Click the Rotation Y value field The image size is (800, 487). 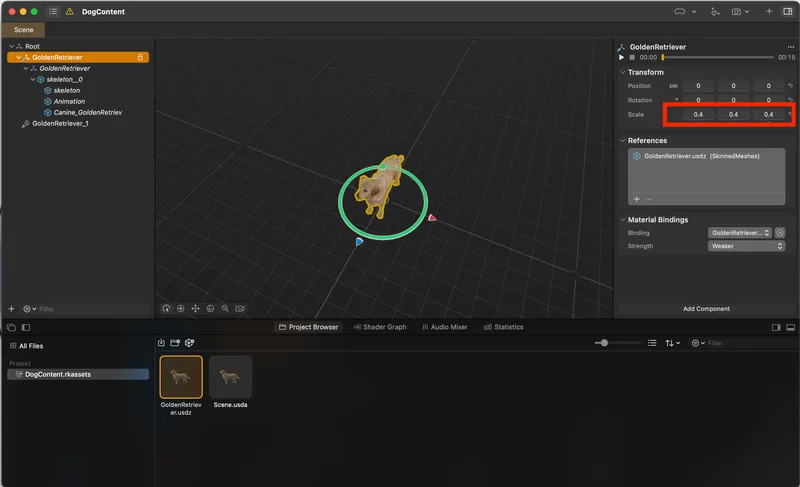click(733, 100)
